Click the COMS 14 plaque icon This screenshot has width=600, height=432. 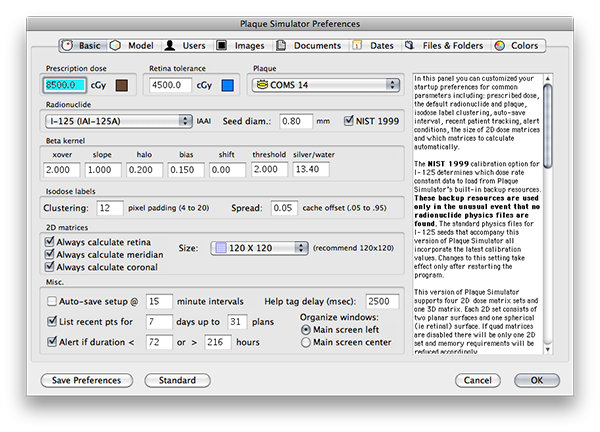[262, 85]
